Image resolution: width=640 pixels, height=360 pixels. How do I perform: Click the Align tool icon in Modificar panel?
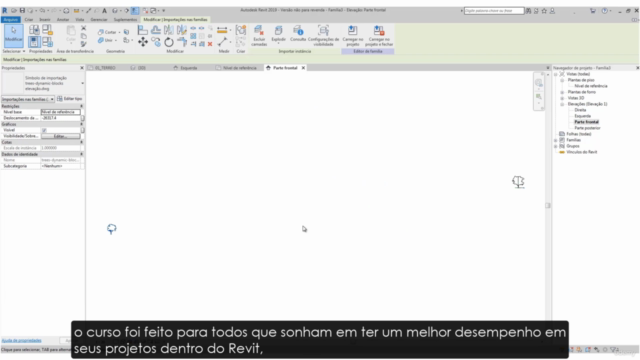(x=142, y=30)
